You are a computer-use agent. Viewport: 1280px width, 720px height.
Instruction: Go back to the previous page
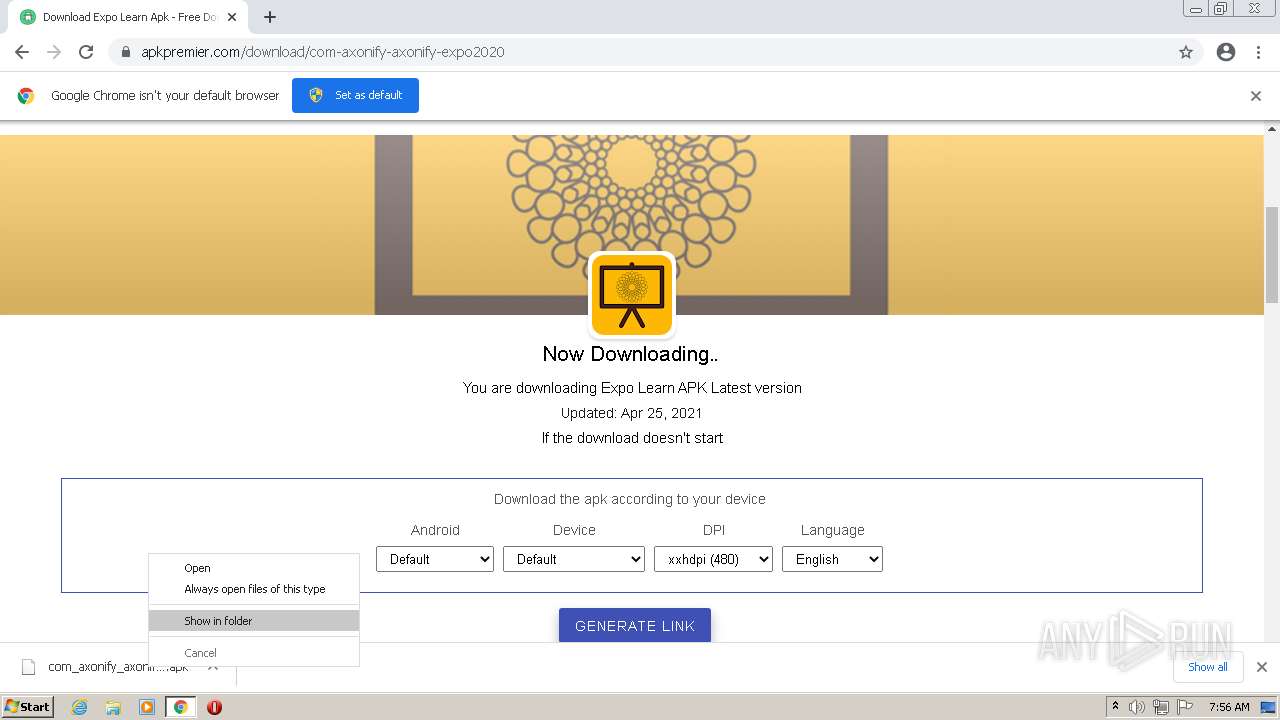(x=22, y=52)
